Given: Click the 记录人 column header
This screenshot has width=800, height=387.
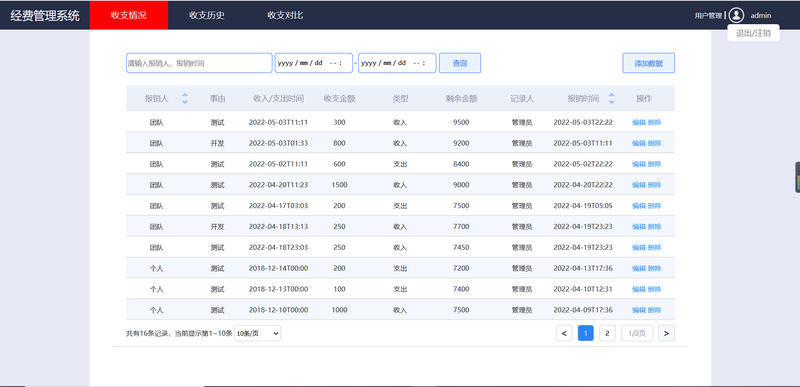Looking at the screenshot, I should coord(522,99).
